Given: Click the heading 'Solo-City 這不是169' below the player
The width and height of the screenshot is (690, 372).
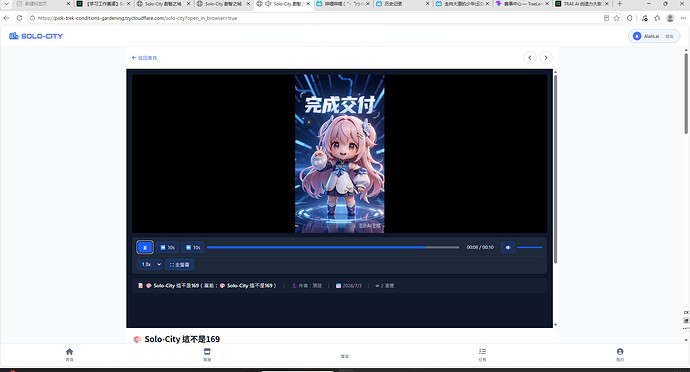Looking at the screenshot, I should pyautogui.click(x=182, y=339).
